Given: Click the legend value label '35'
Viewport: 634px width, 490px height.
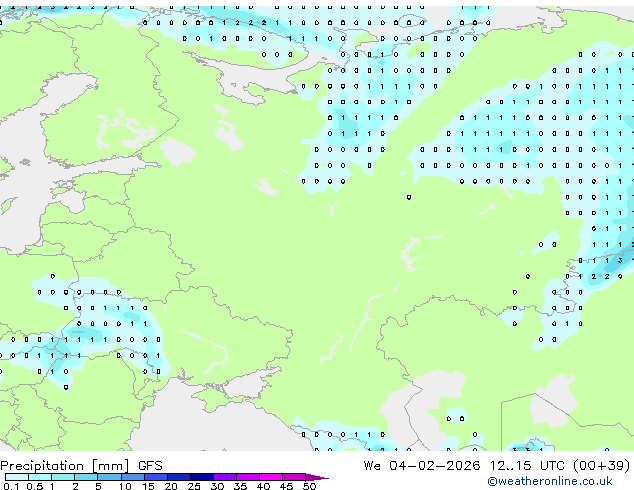Looking at the screenshot, I should pos(240,486).
